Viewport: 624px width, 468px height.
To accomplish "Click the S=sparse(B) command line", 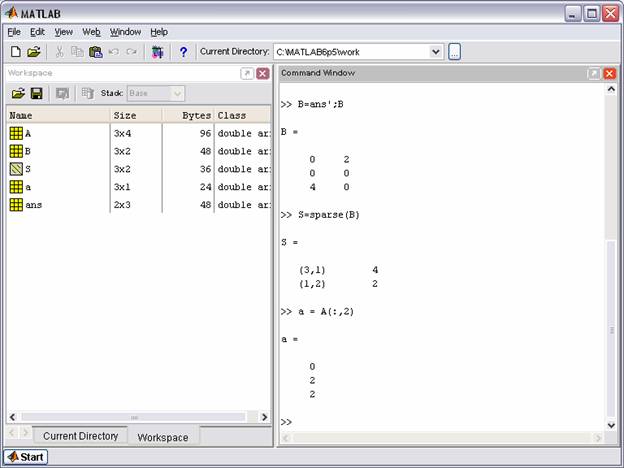I will click(x=320, y=215).
